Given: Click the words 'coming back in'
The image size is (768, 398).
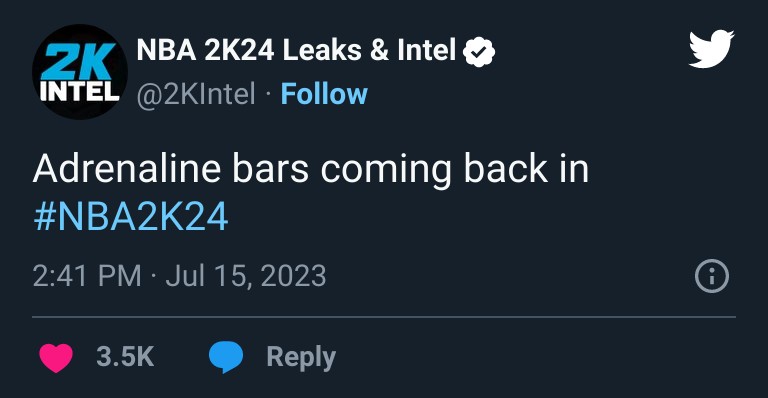Looking at the screenshot, I should pyautogui.click(x=455, y=170).
